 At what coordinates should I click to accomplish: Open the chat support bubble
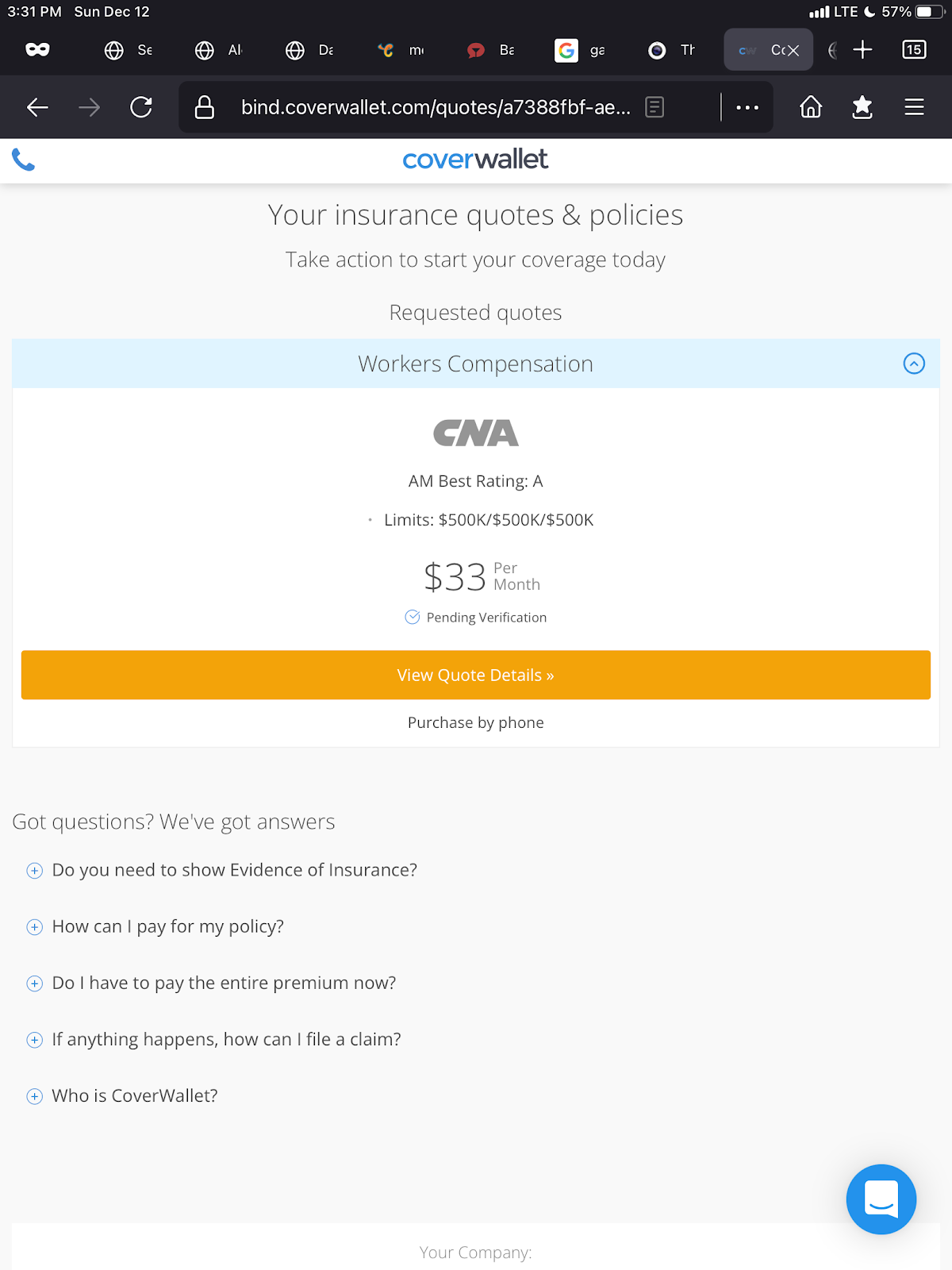click(x=881, y=1199)
